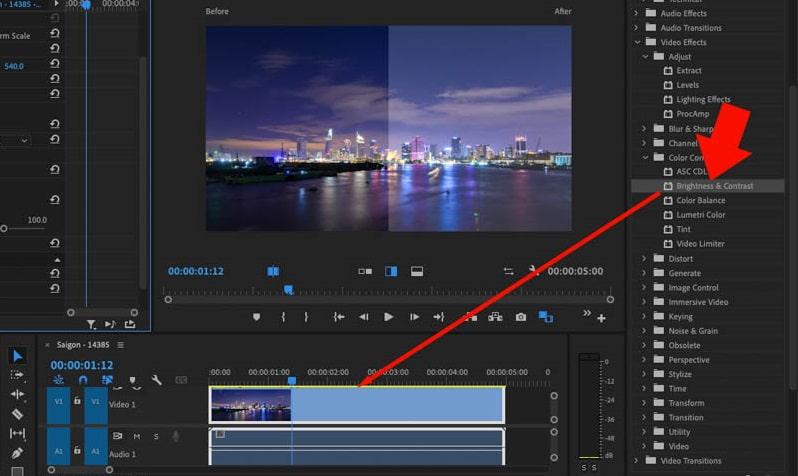Image resolution: width=798 pixels, height=476 pixels.
Task: Expand the Audio Transitions folder
Action: [636, 27]
